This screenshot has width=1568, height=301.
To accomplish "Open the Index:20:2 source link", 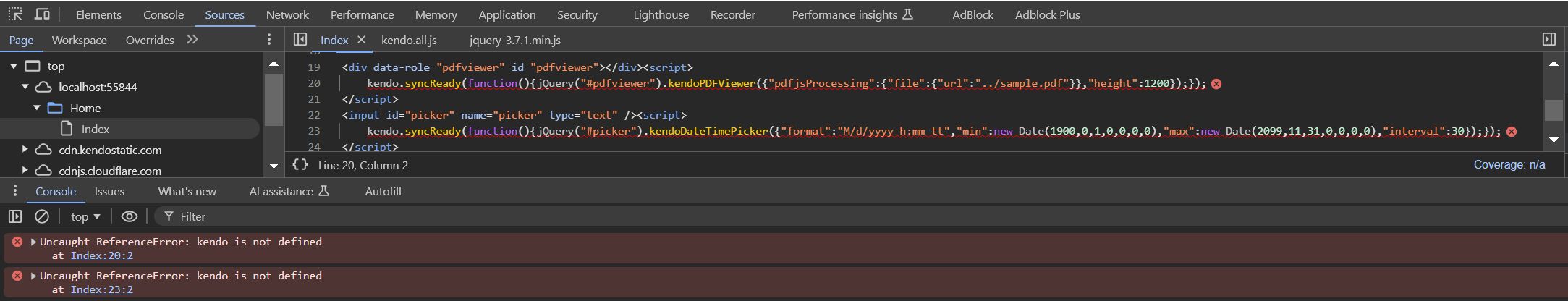I will [x=101, y=255].
